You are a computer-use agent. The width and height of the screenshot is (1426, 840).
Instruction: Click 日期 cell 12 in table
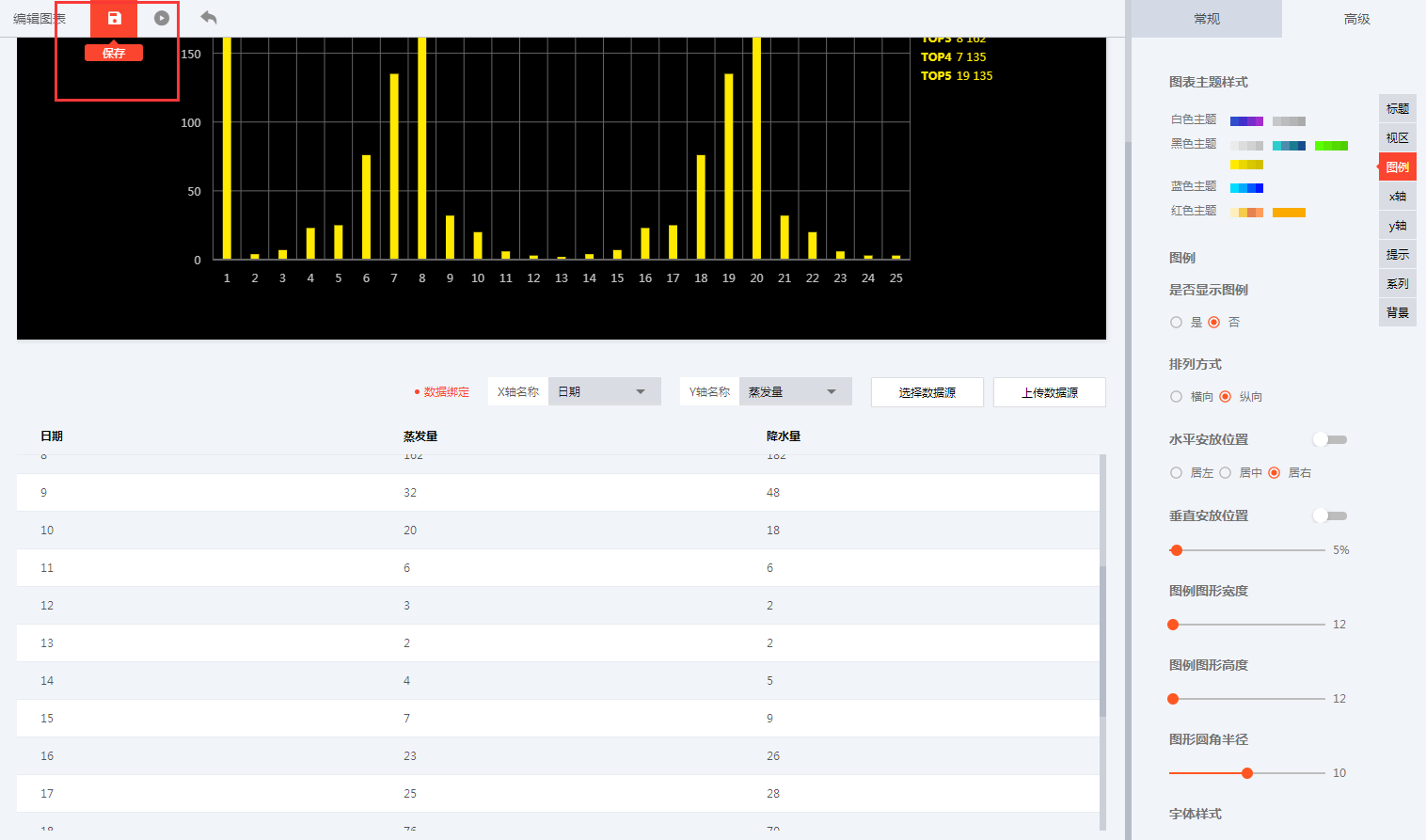(47, 606)
